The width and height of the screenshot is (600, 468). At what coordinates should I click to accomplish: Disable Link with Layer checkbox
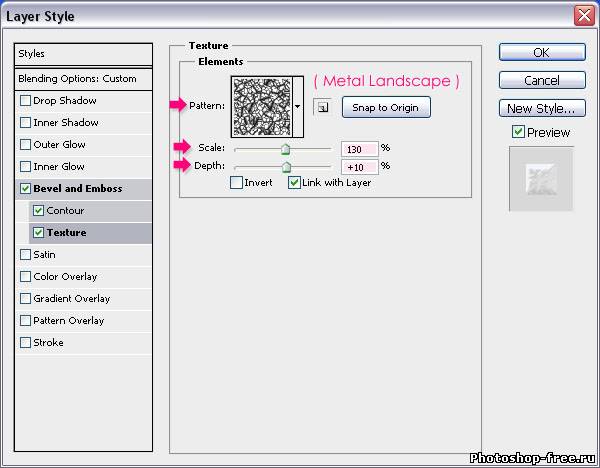pyautogui.click(x=294, y=183)
